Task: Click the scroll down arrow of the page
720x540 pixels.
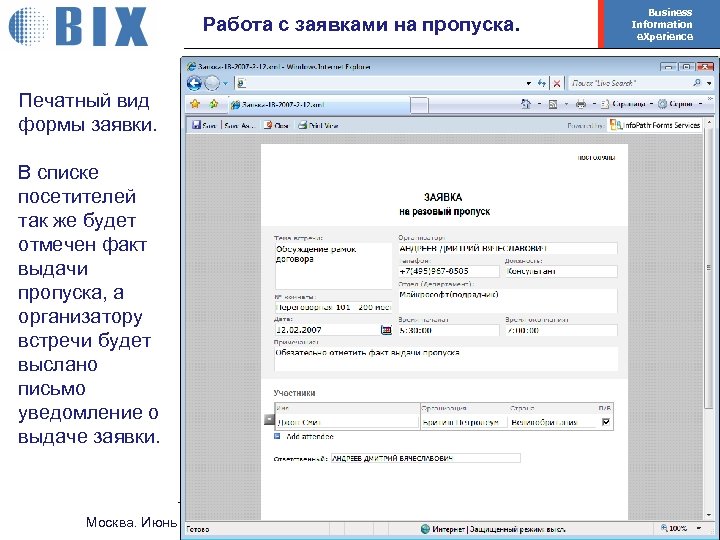Action: [x=709, y=515]
